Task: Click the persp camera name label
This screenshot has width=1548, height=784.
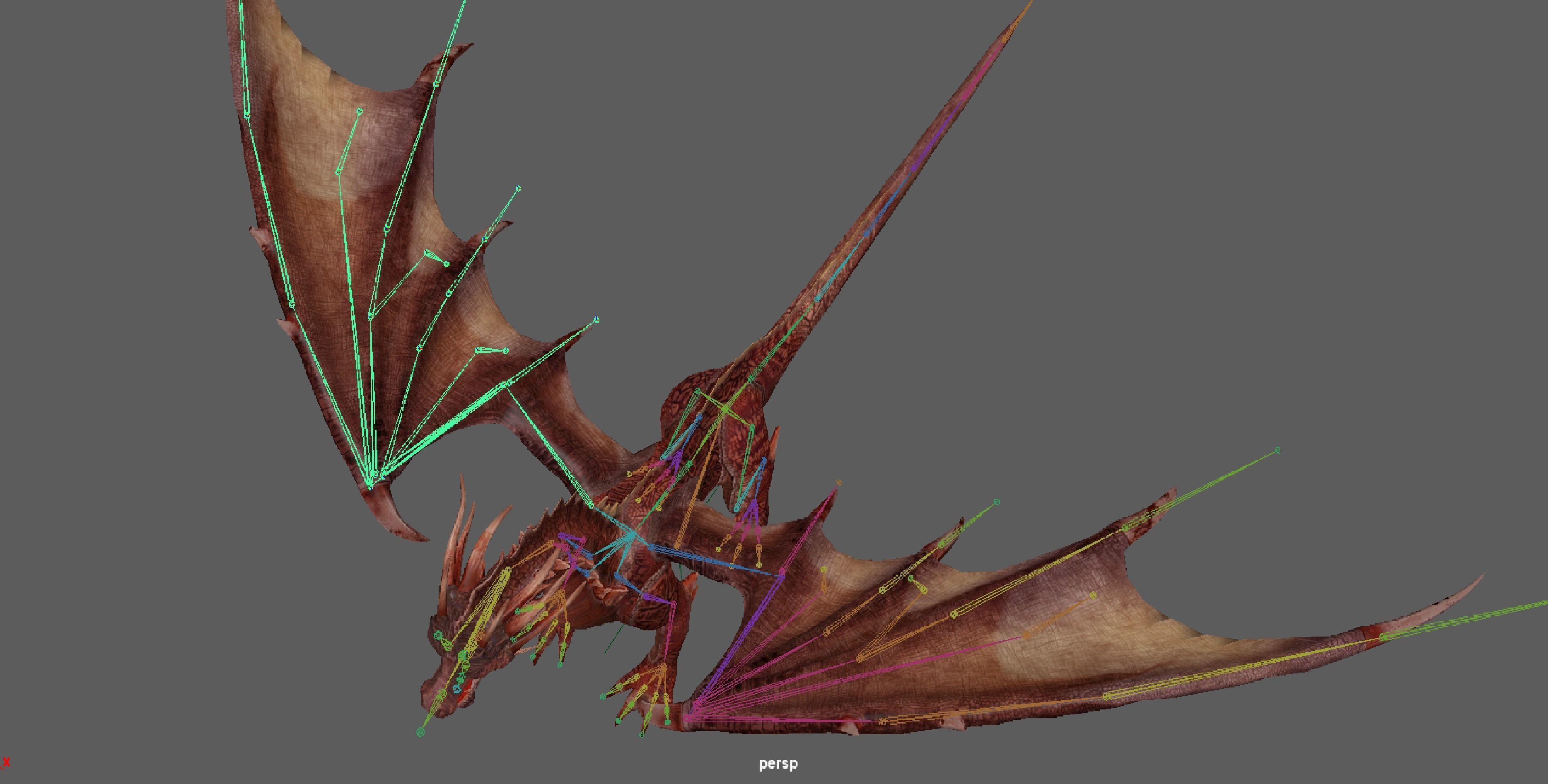Action: click(778, 764)
